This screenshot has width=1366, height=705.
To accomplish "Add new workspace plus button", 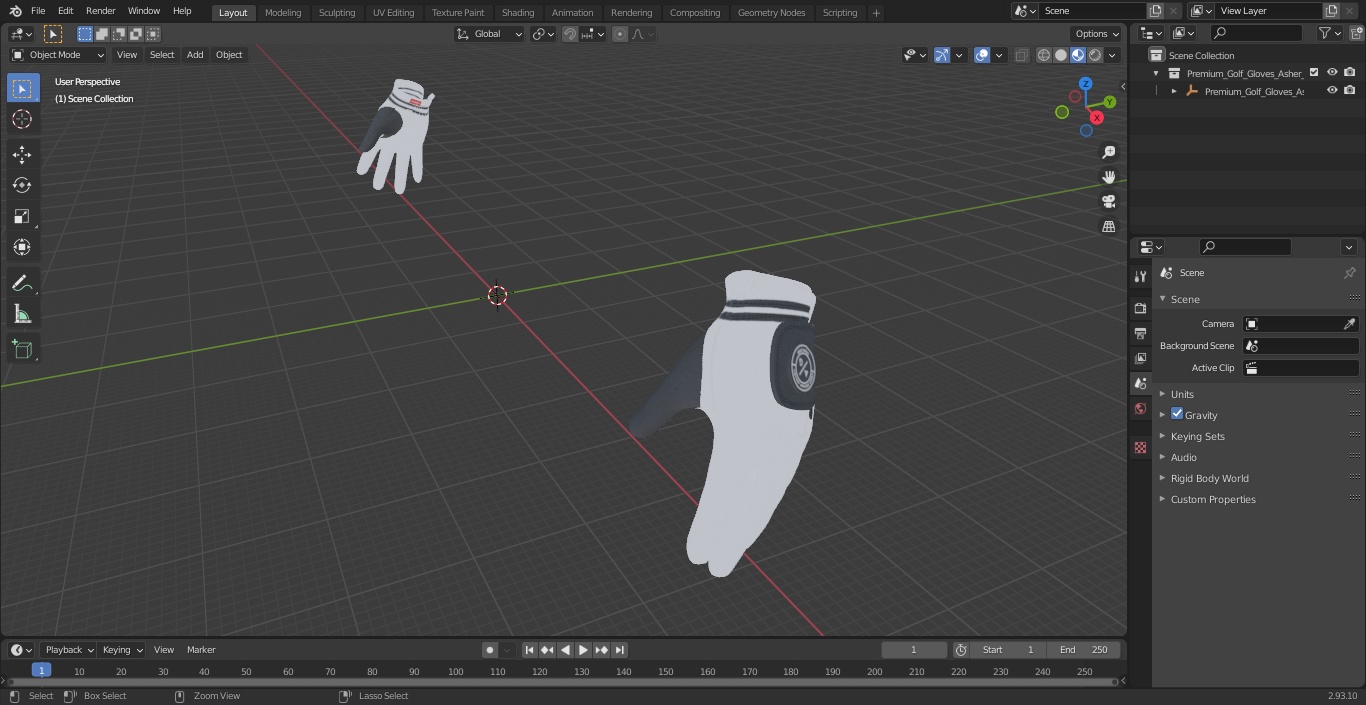I will pyautogui.click(x=876, y=13).
